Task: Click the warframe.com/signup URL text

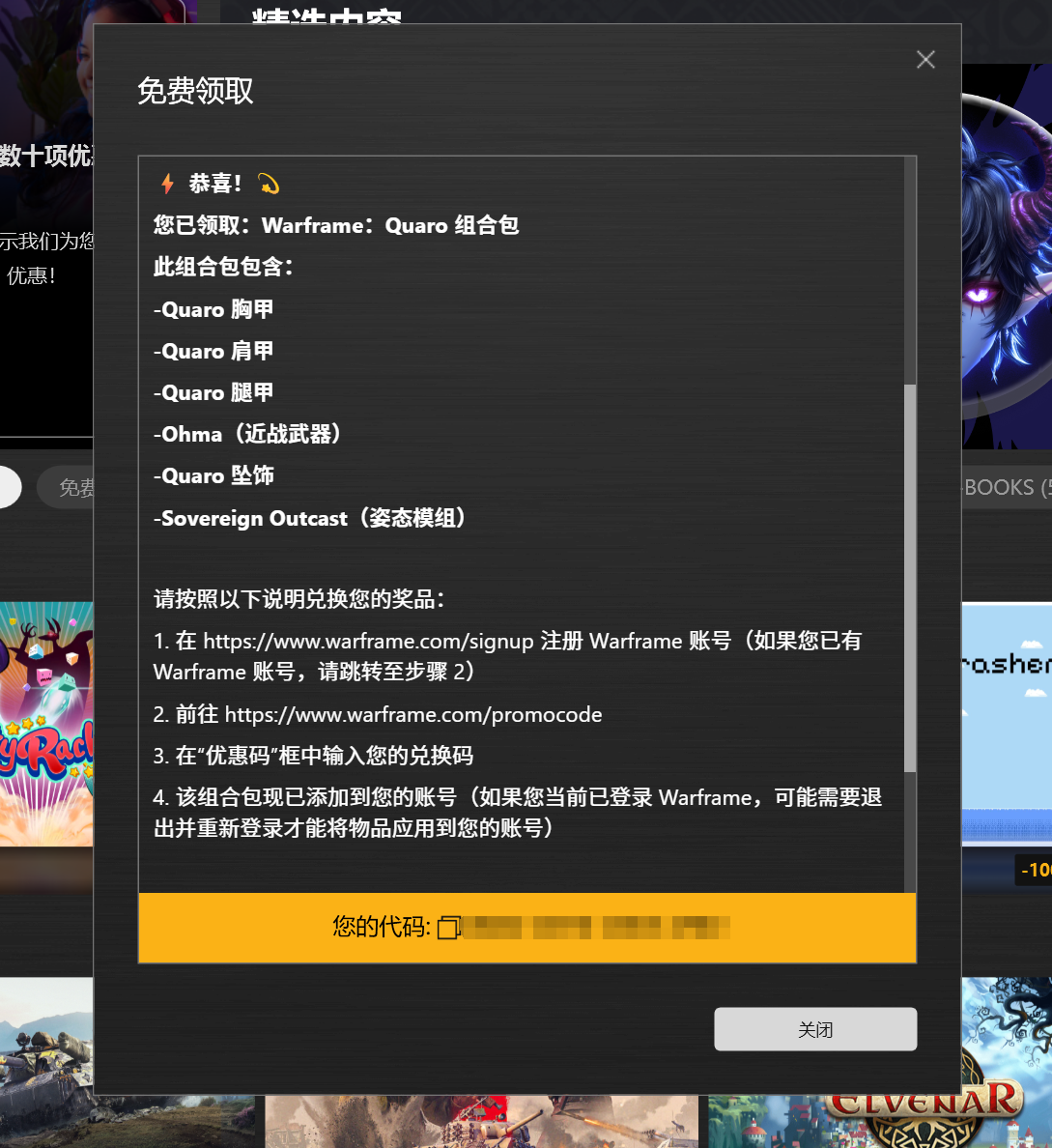Action: (x=368, y=642)
